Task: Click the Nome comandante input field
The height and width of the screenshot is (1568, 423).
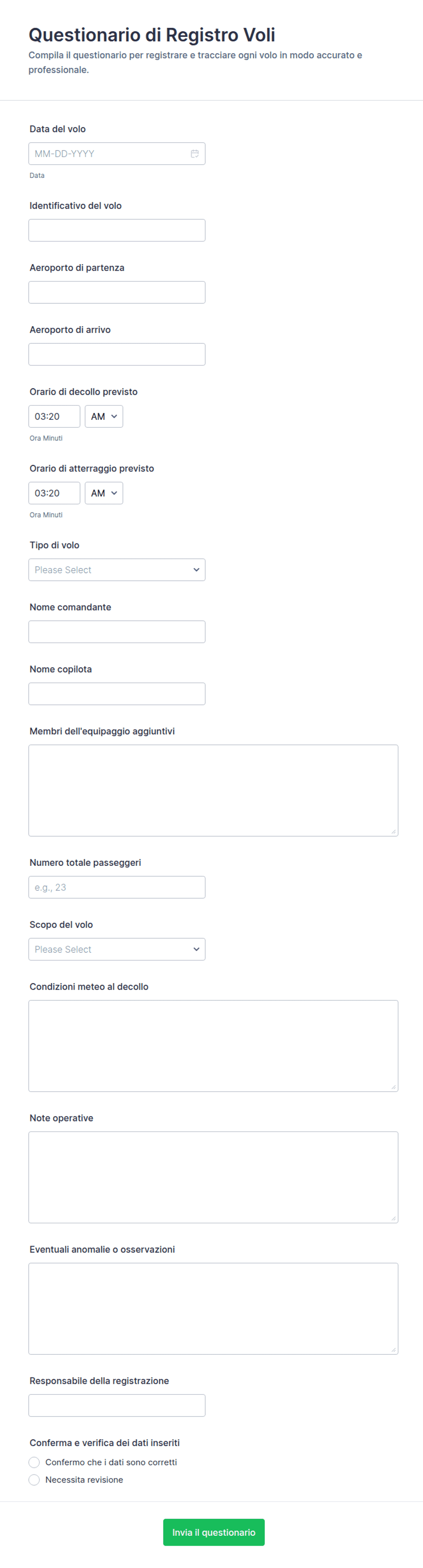Action: [117, 633]
